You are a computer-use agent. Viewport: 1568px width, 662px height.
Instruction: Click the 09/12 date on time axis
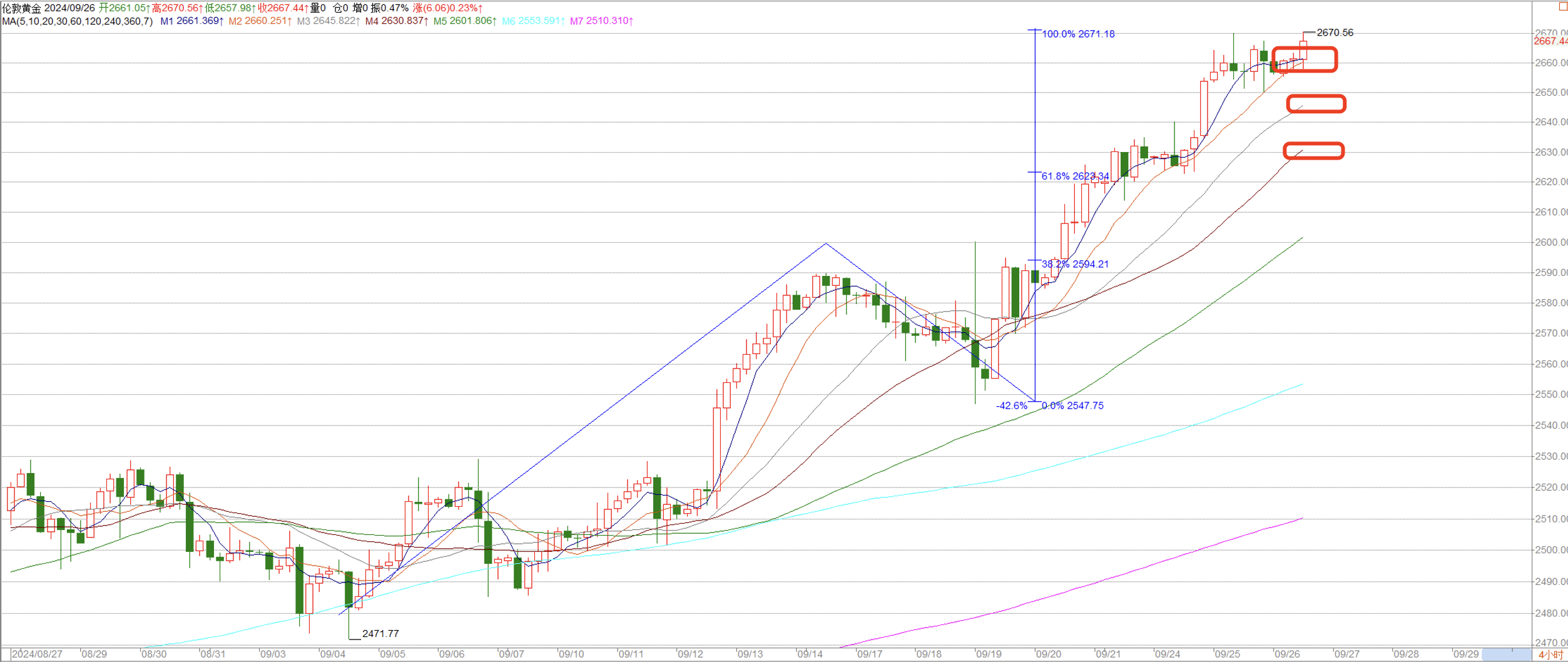[690, 654]
